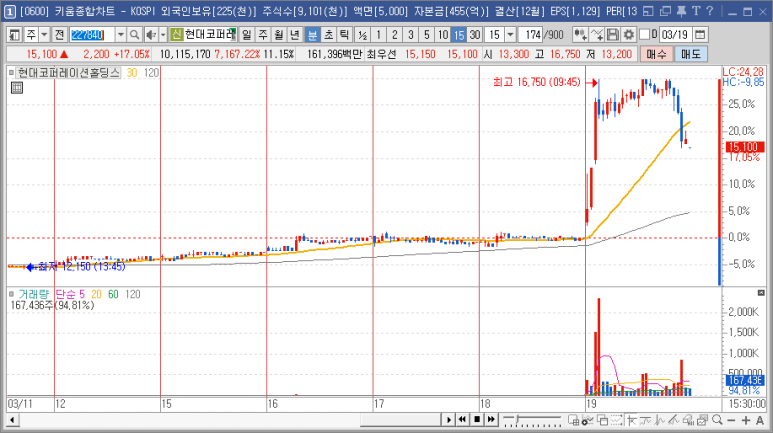Select the 분 minute period tab
The height and width of the screenshot is (433, 773).
312,35
